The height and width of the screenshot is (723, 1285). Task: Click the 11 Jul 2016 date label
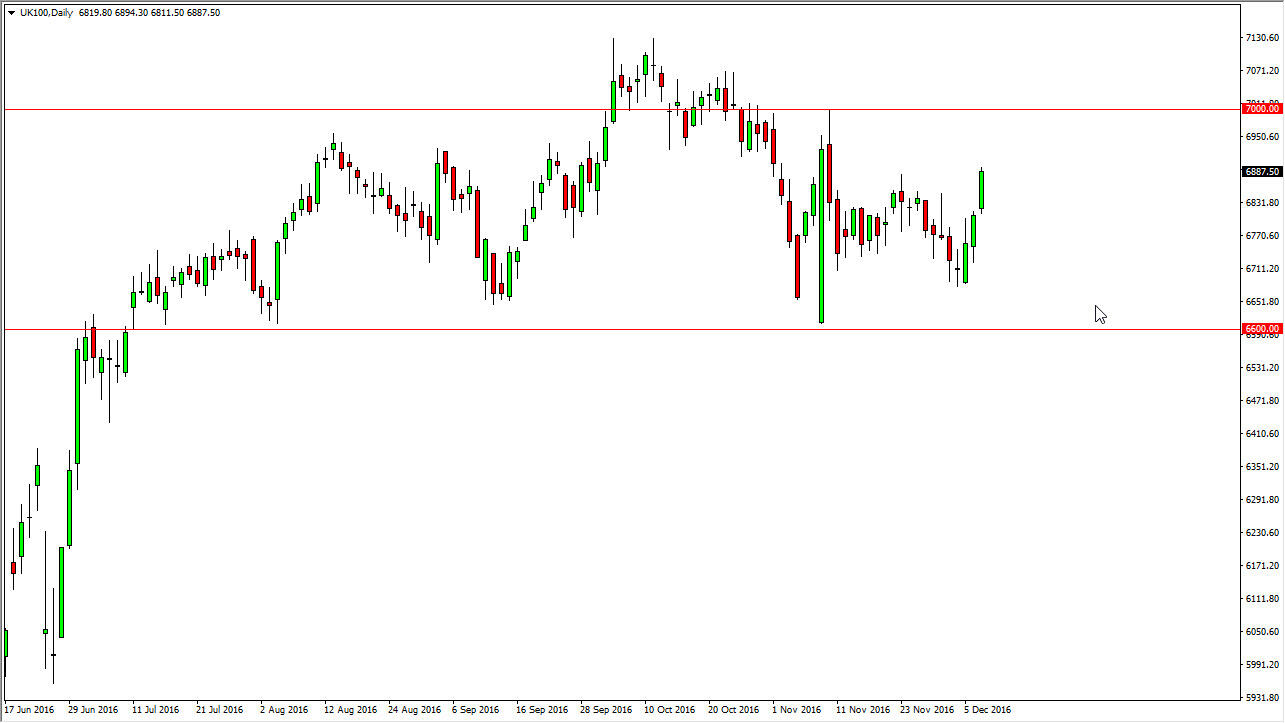click(155, 710)
